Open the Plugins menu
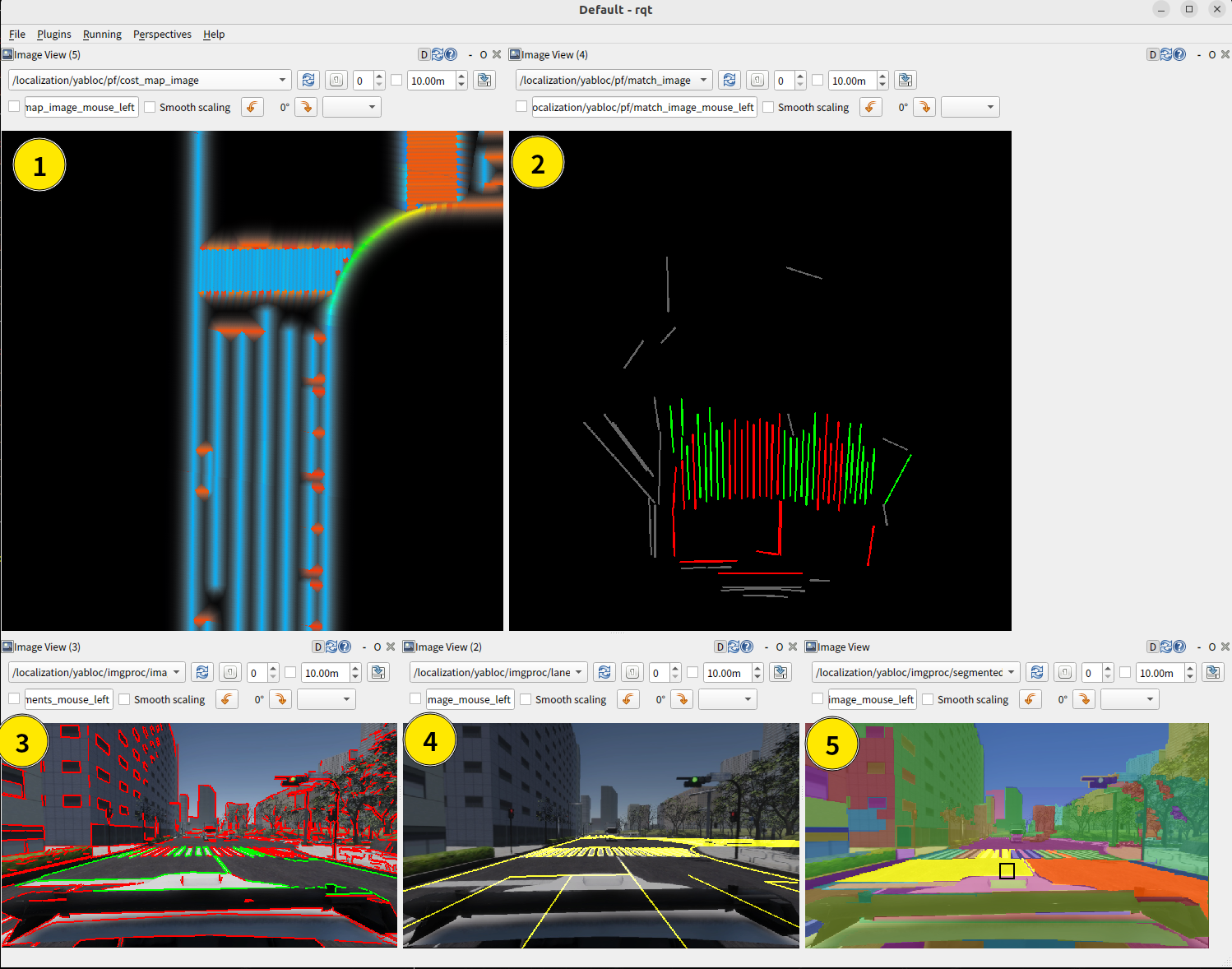The height and width of the screenshot is (969, 1232). [x=53, y=34]
